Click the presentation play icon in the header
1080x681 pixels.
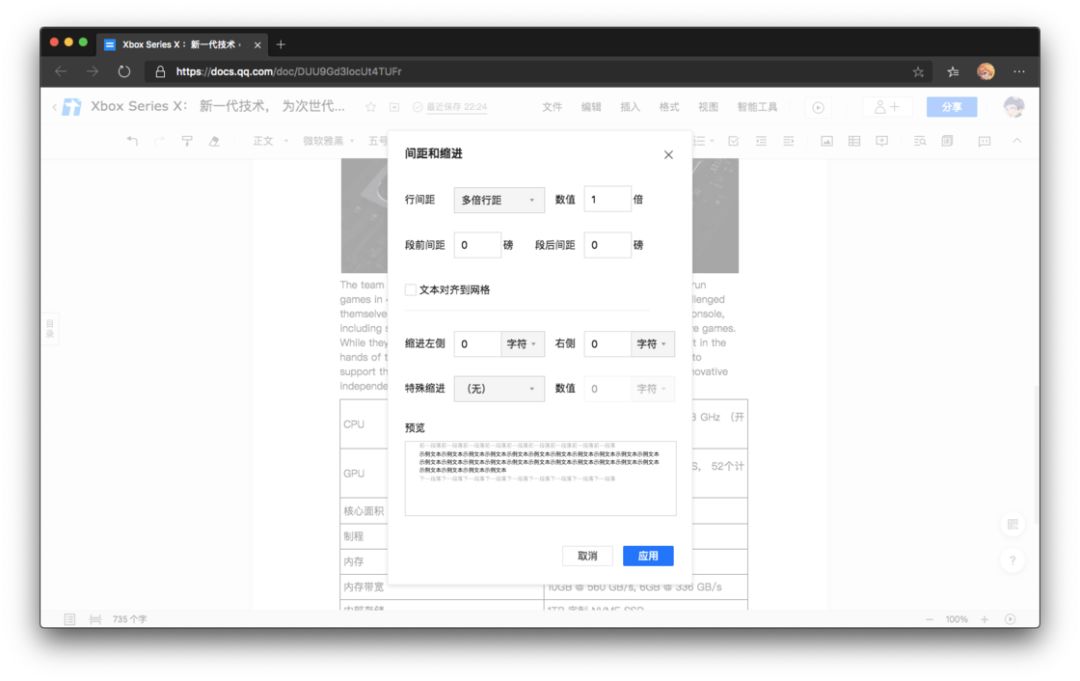coord(818,107)
